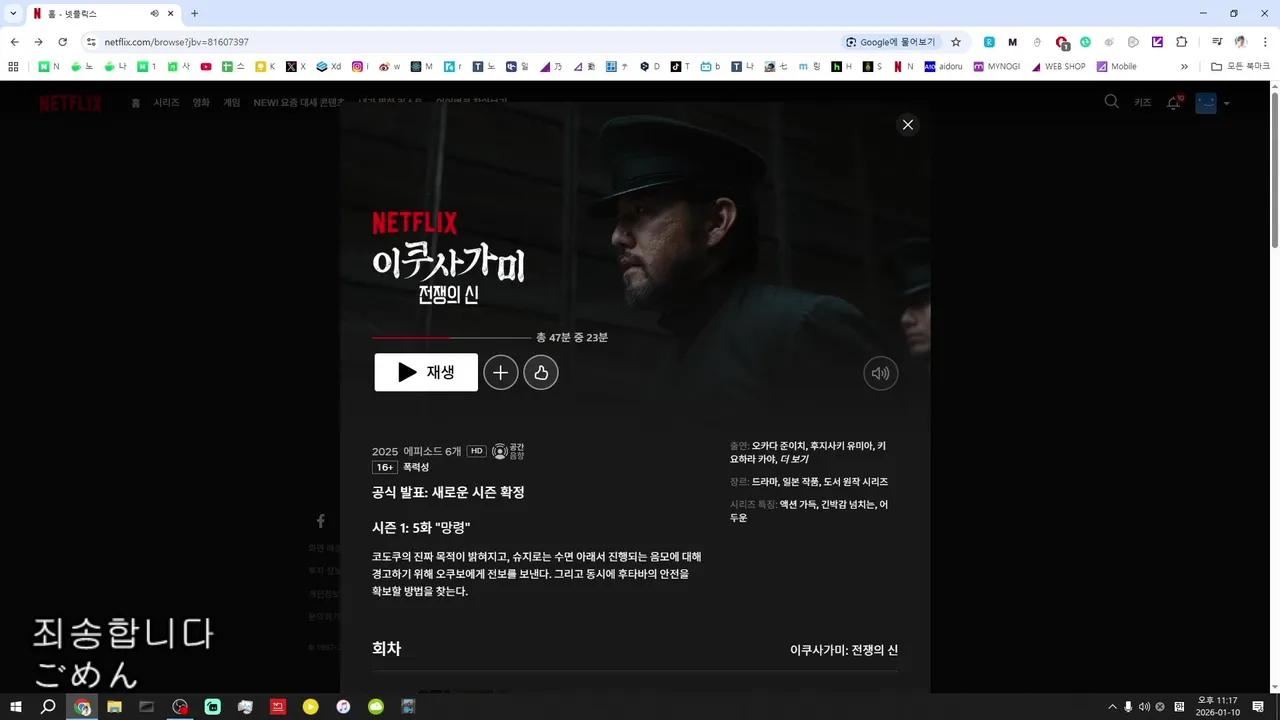The image size is (1280, 720).
Task: Close the Netflix title details dialog
Action: 907,125
